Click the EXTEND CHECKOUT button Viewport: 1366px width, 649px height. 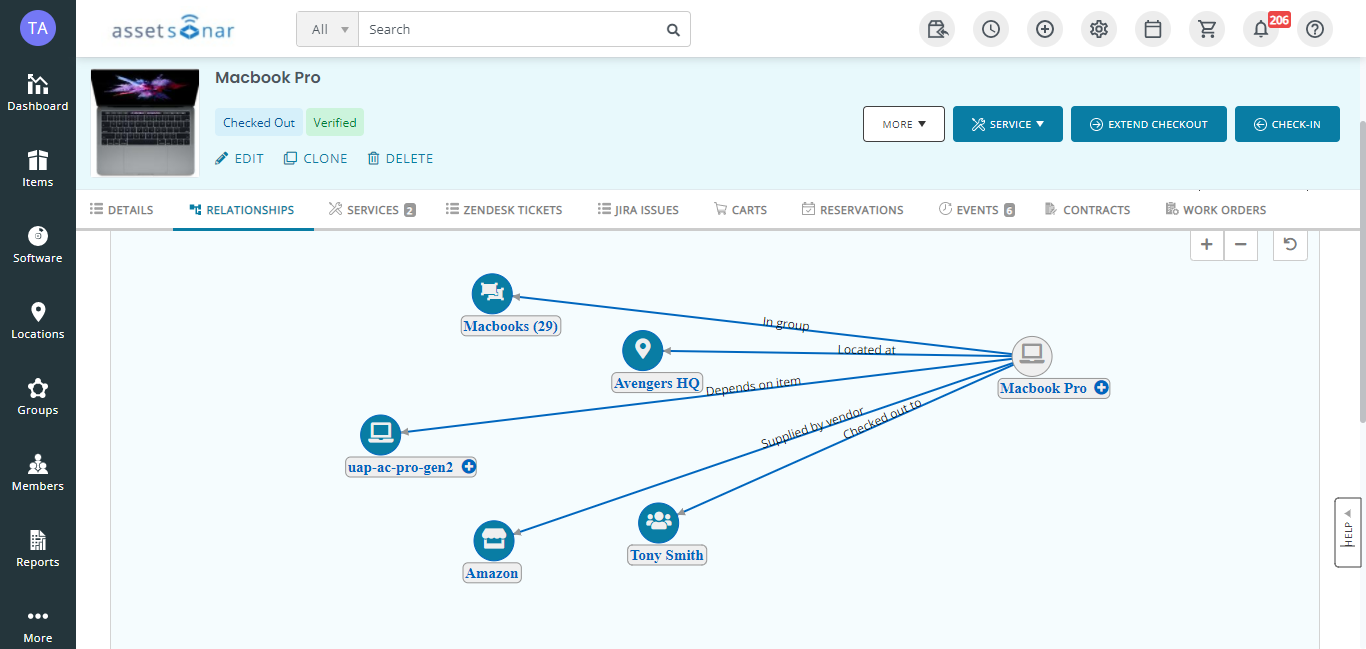[x=1149, y=124]
